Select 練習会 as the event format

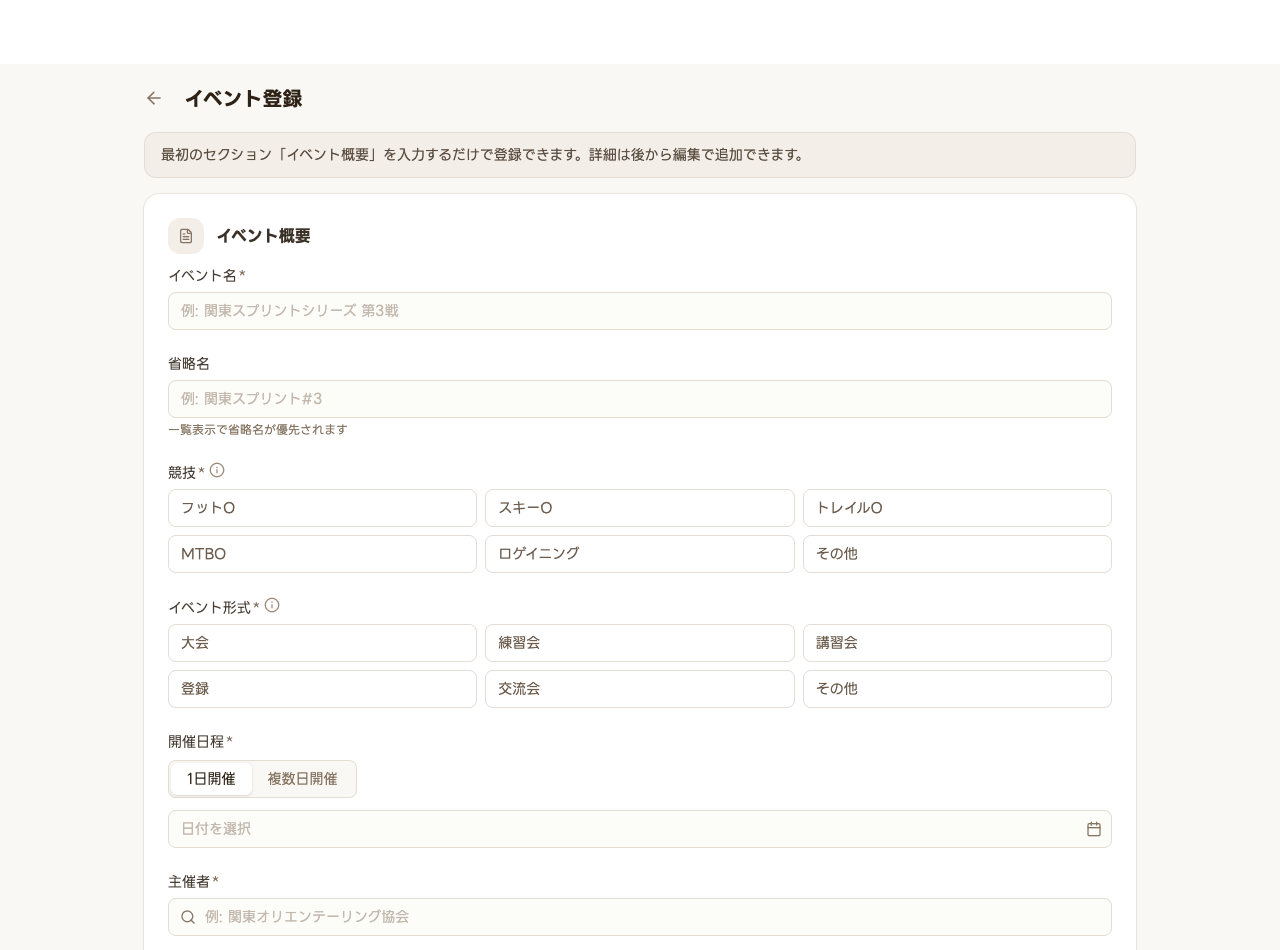coord(640,643)
